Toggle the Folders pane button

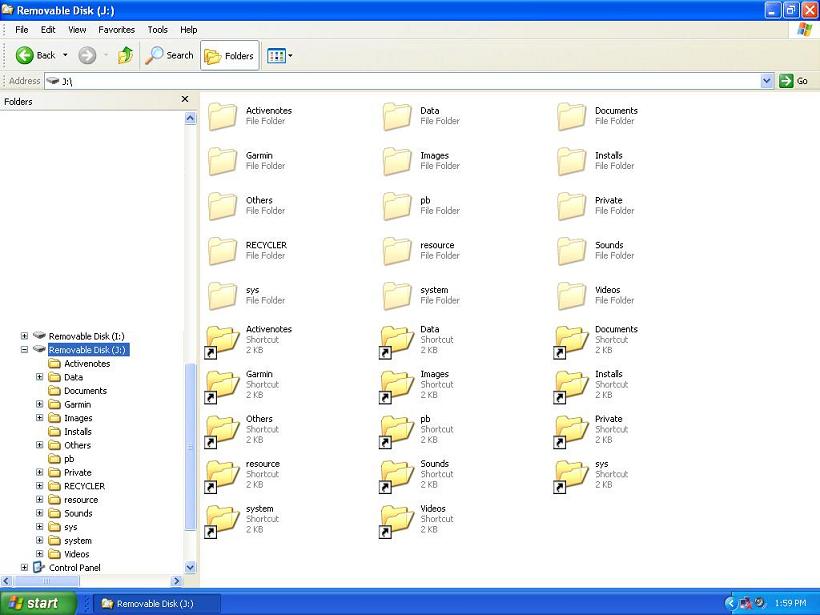point(229,55)
